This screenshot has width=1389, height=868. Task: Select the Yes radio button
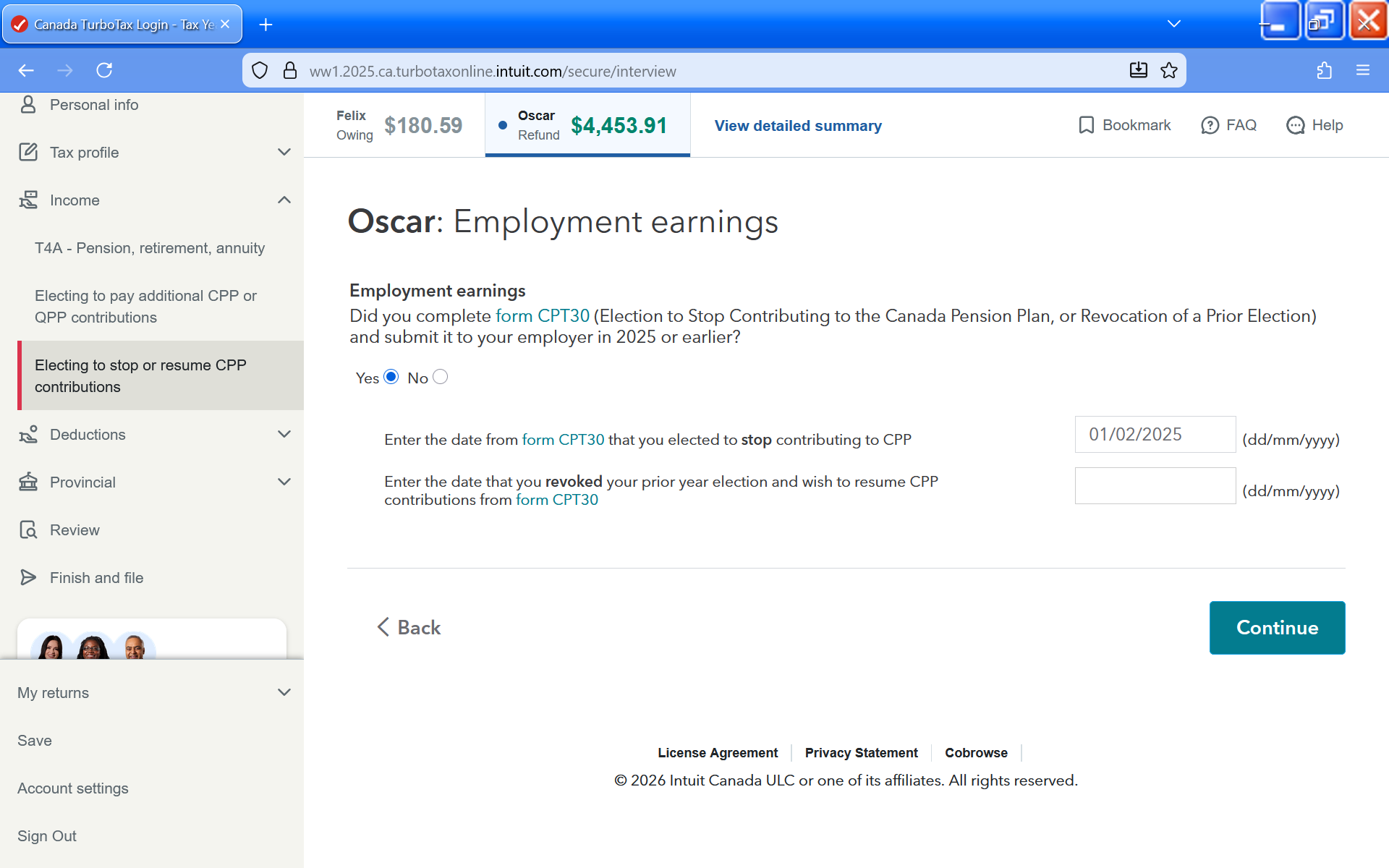(391, 377)
